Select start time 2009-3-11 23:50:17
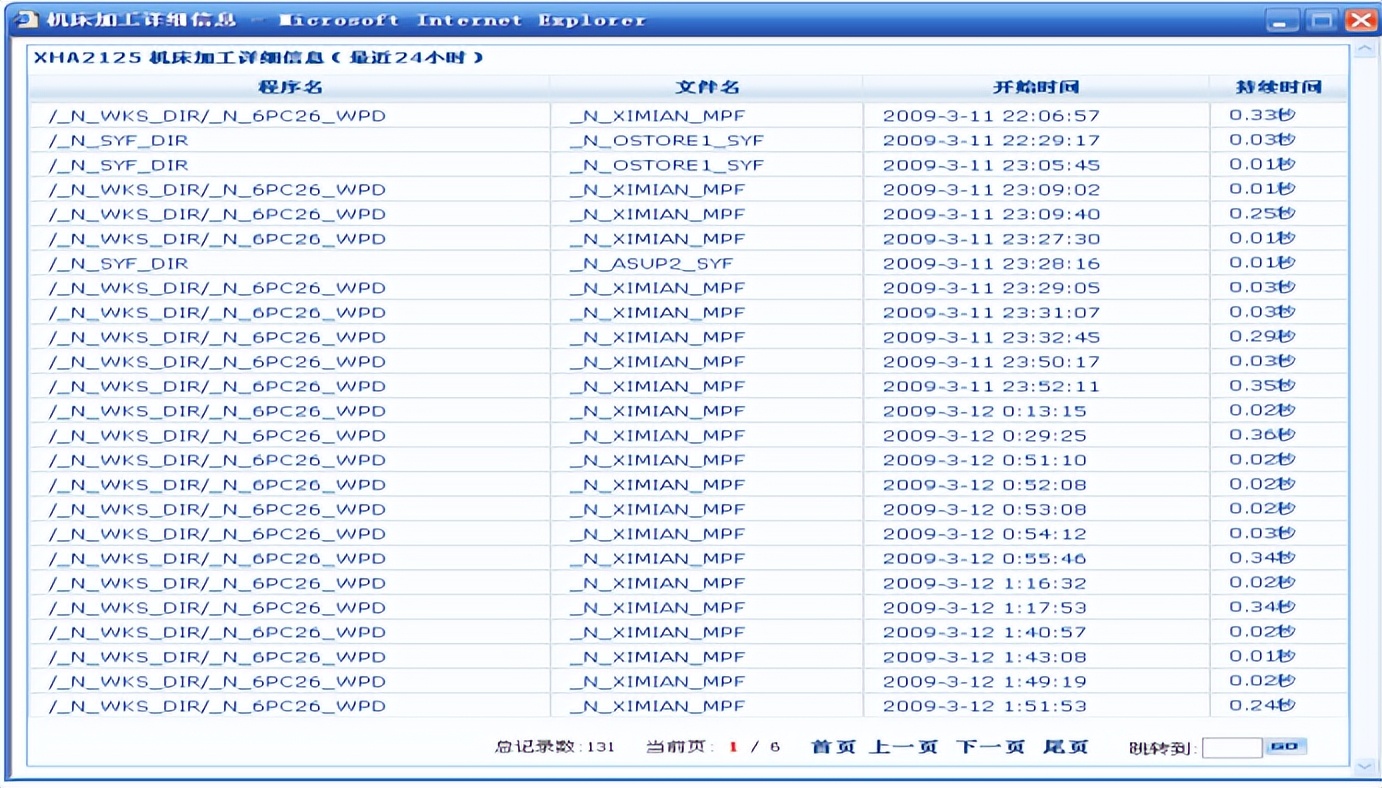This screenshot has height=788, width=1382. (x=991, y=362)
